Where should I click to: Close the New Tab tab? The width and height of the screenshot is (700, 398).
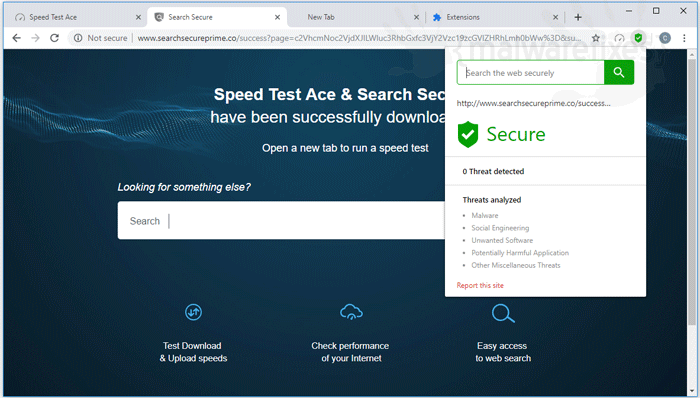[x=416, y=17]
